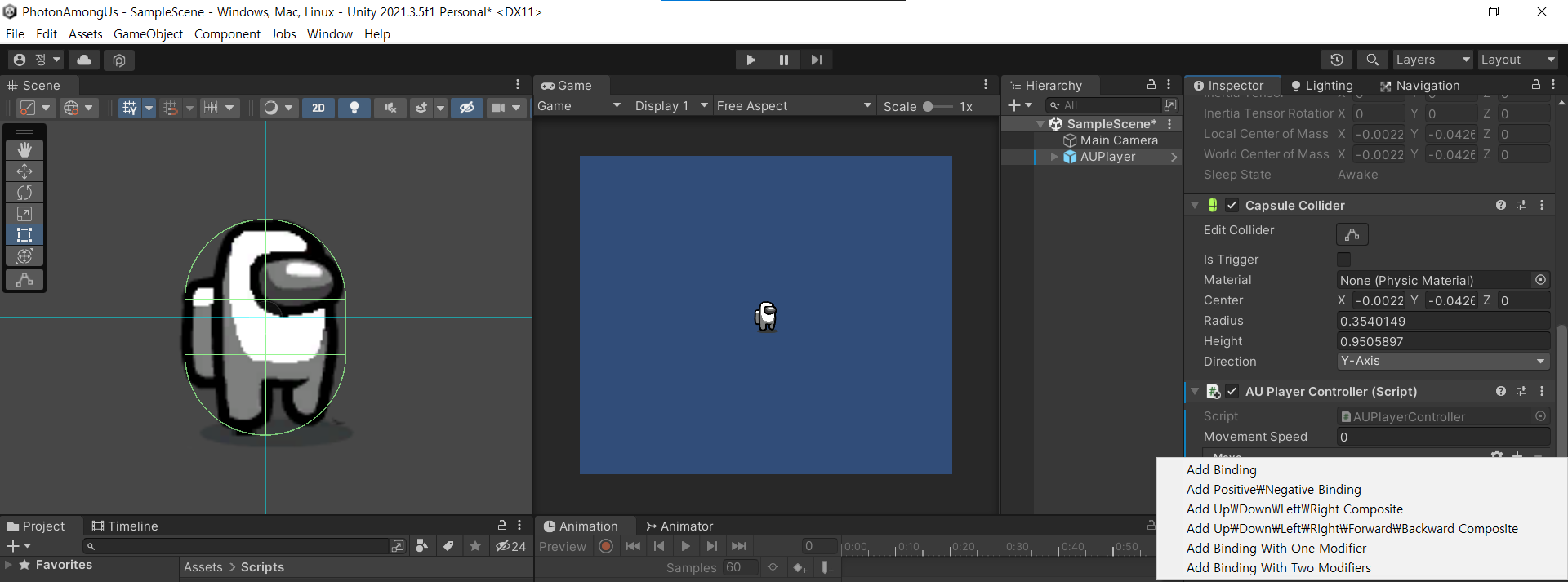1568x582 pixels.
Task: Filter favorites star in Project panel
Action: (x=475, y=546)
